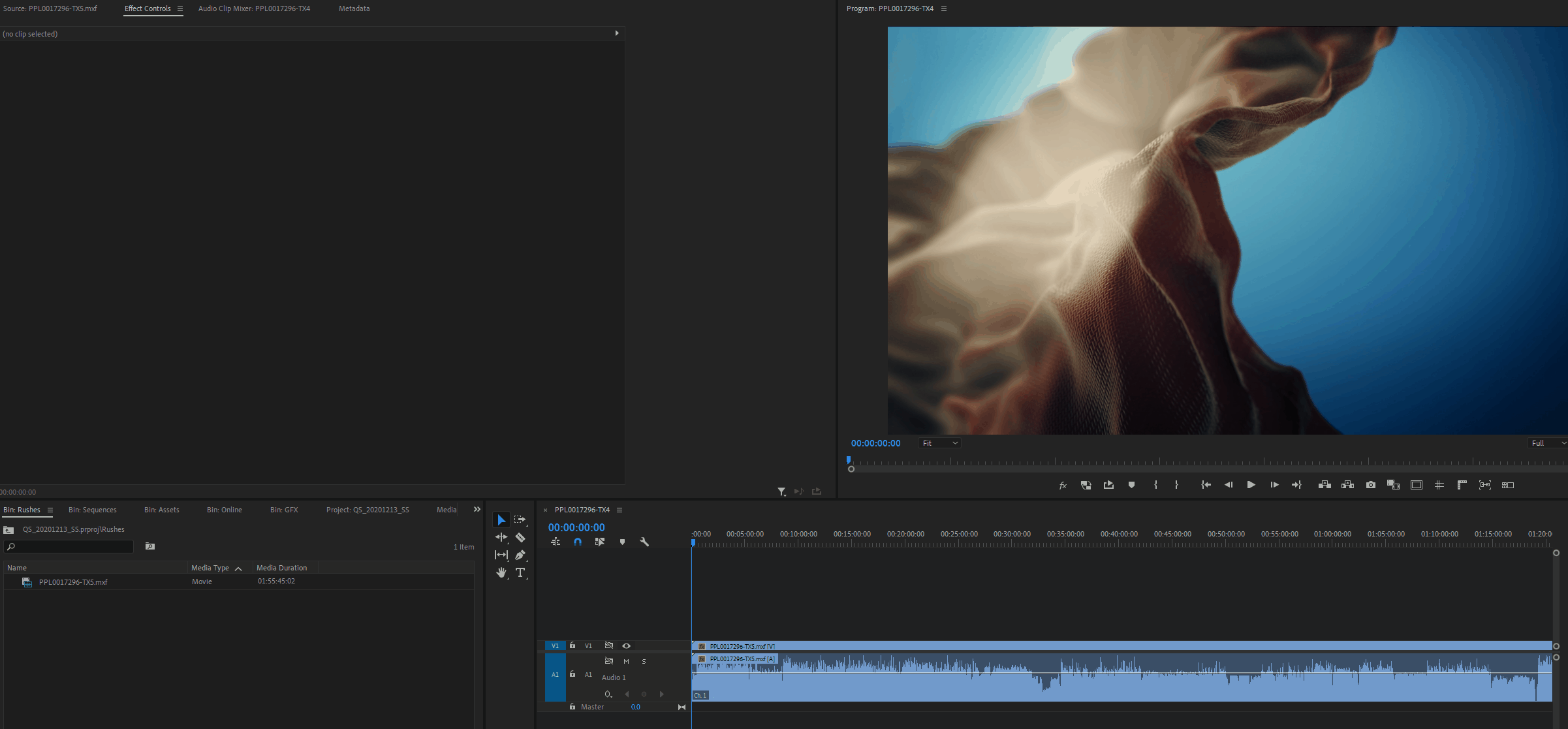The width and height of the screenshot is (1568, 729).
Task: Select the Hand tool
Action: click(501, 572)
